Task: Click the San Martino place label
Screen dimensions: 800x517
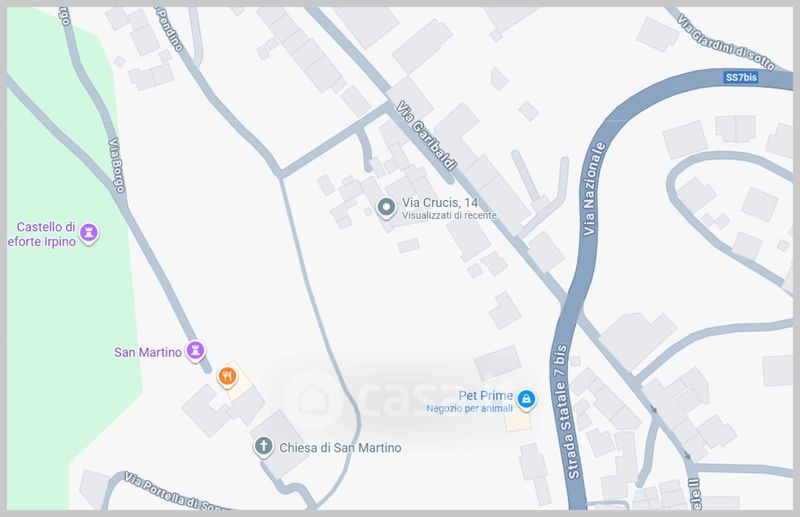Action: click(x=148, y=352)
